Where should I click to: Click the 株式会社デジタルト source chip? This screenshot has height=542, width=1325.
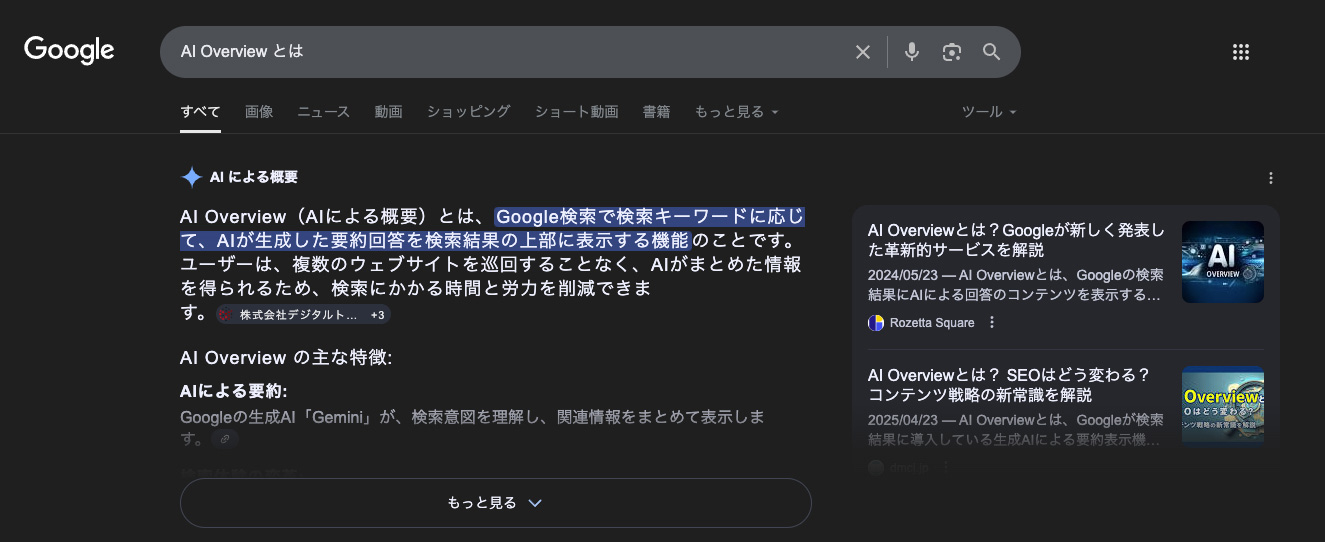tap(288, 315)
